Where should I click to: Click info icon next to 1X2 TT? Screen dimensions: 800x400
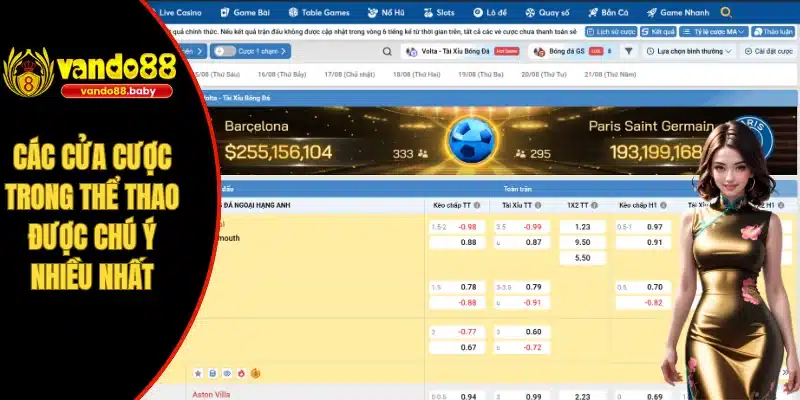pyautogui.click(x=594, y=205)
